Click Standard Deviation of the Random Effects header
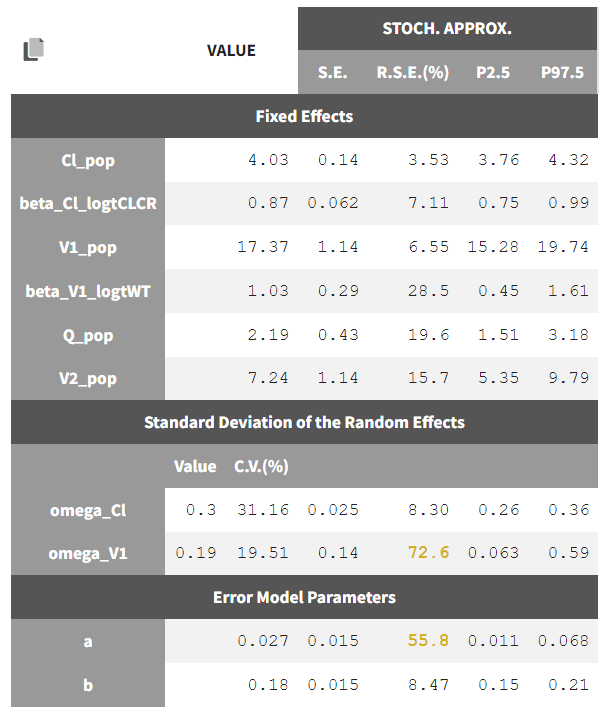This screenshot has width=610, height=719. click(304, 422)
